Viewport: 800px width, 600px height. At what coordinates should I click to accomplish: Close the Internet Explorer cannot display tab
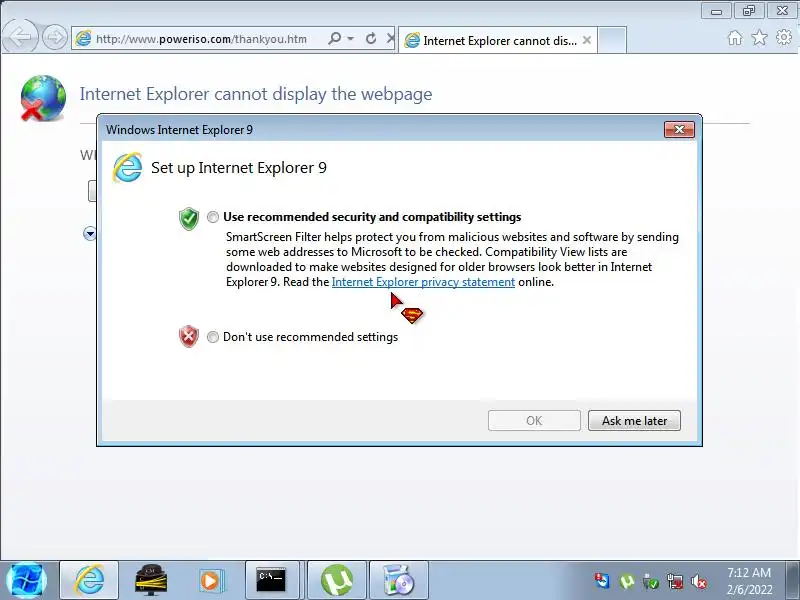587,40
